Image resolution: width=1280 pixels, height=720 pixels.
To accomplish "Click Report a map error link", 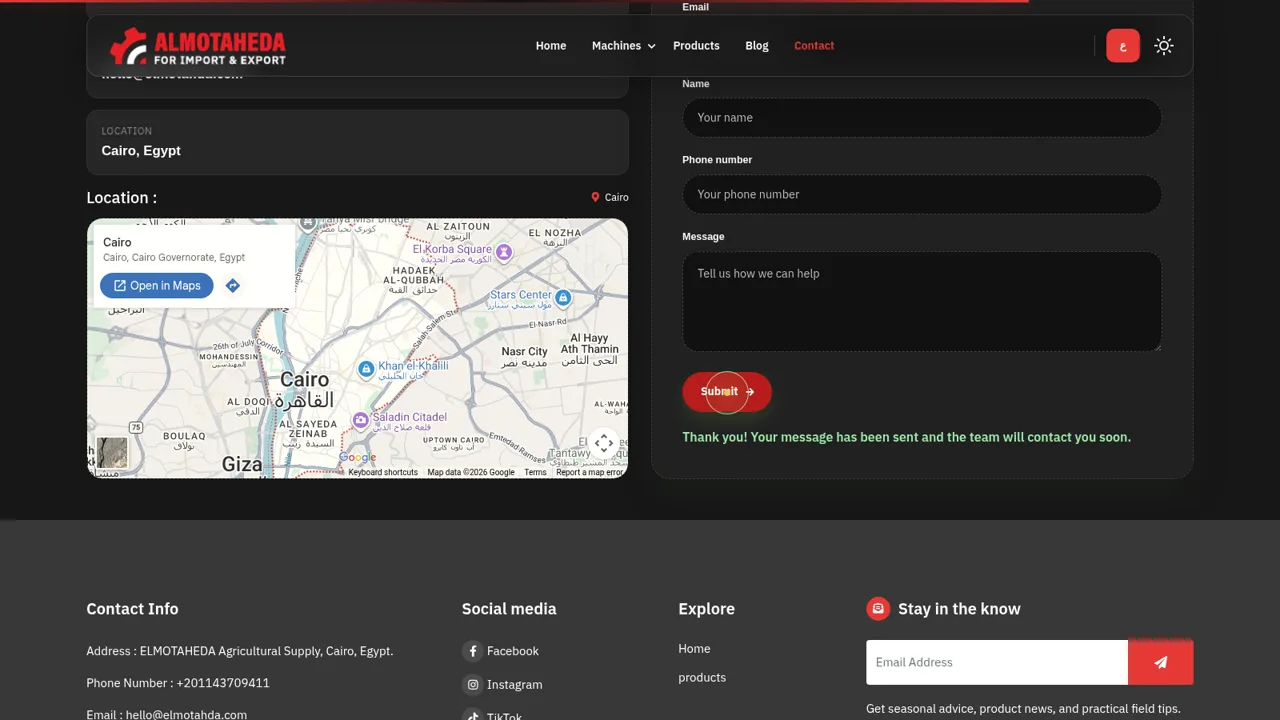I will pyautogui.click(x=590, y=473).
